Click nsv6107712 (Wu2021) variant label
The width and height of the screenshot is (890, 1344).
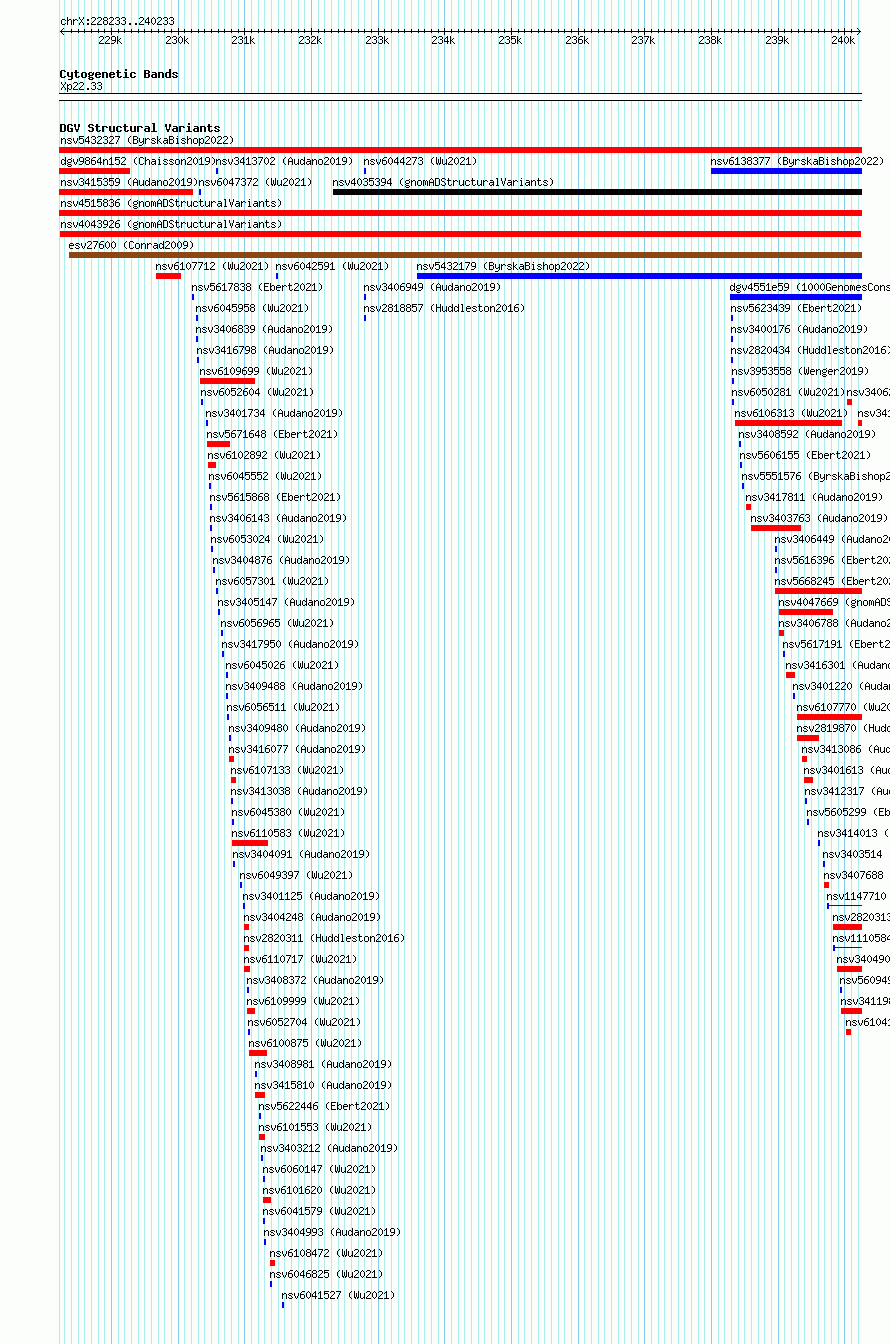coord(212,266)
